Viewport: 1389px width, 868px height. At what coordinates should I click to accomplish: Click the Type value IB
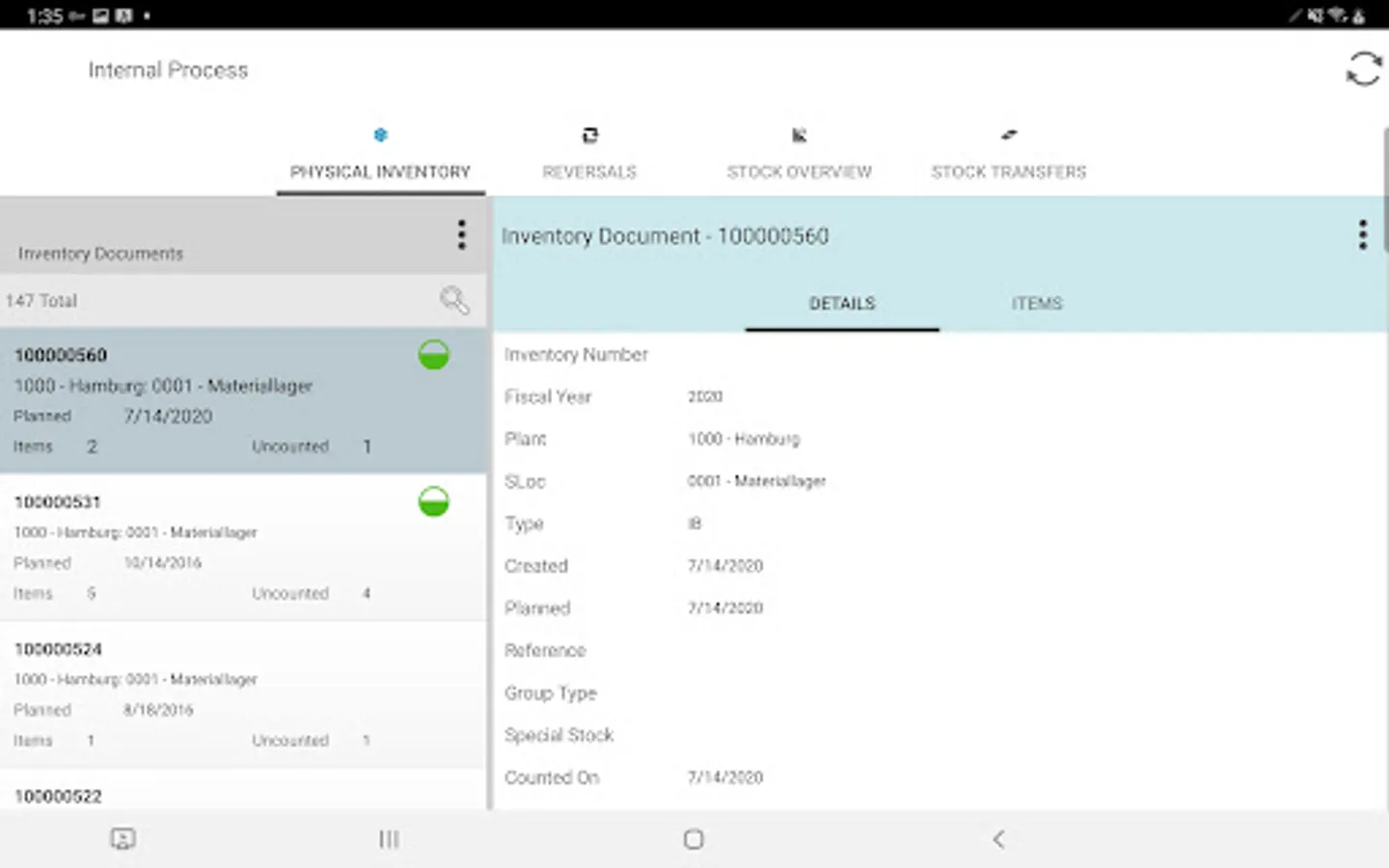coord(694,524)
